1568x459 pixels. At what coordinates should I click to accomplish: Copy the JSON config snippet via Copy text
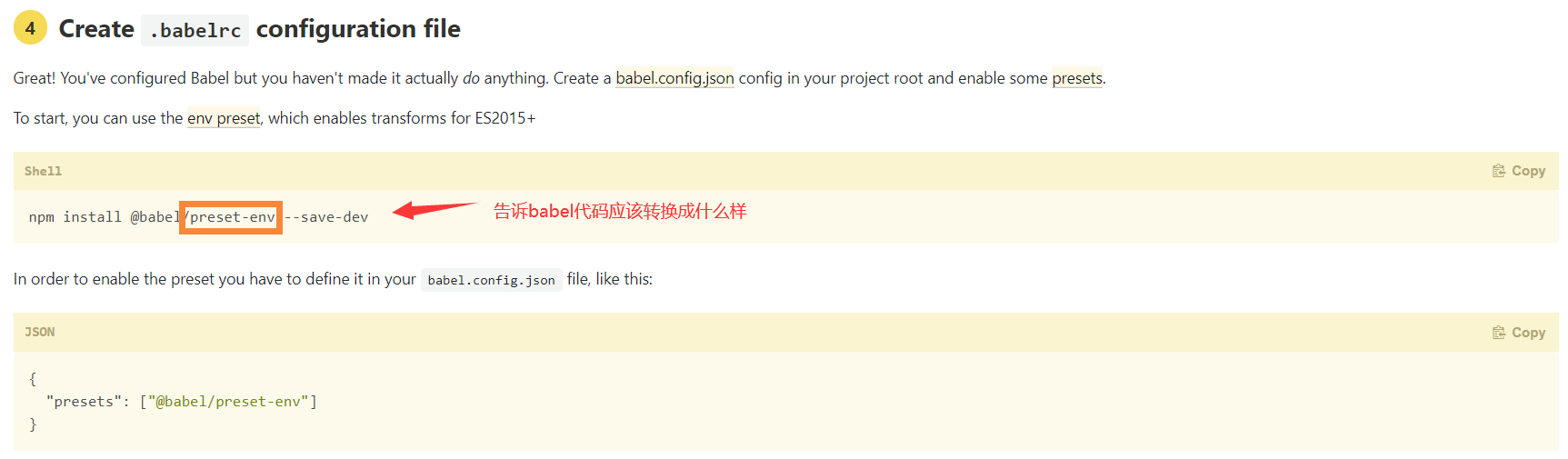(1528, 333)
